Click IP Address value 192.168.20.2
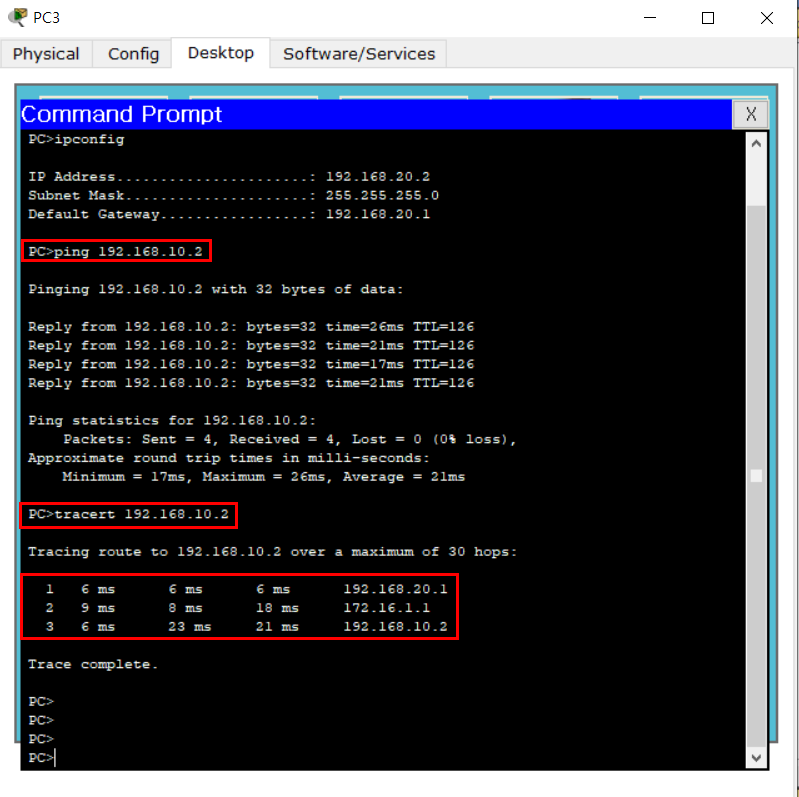Viewport: 799px width, 797px height. 378,177
